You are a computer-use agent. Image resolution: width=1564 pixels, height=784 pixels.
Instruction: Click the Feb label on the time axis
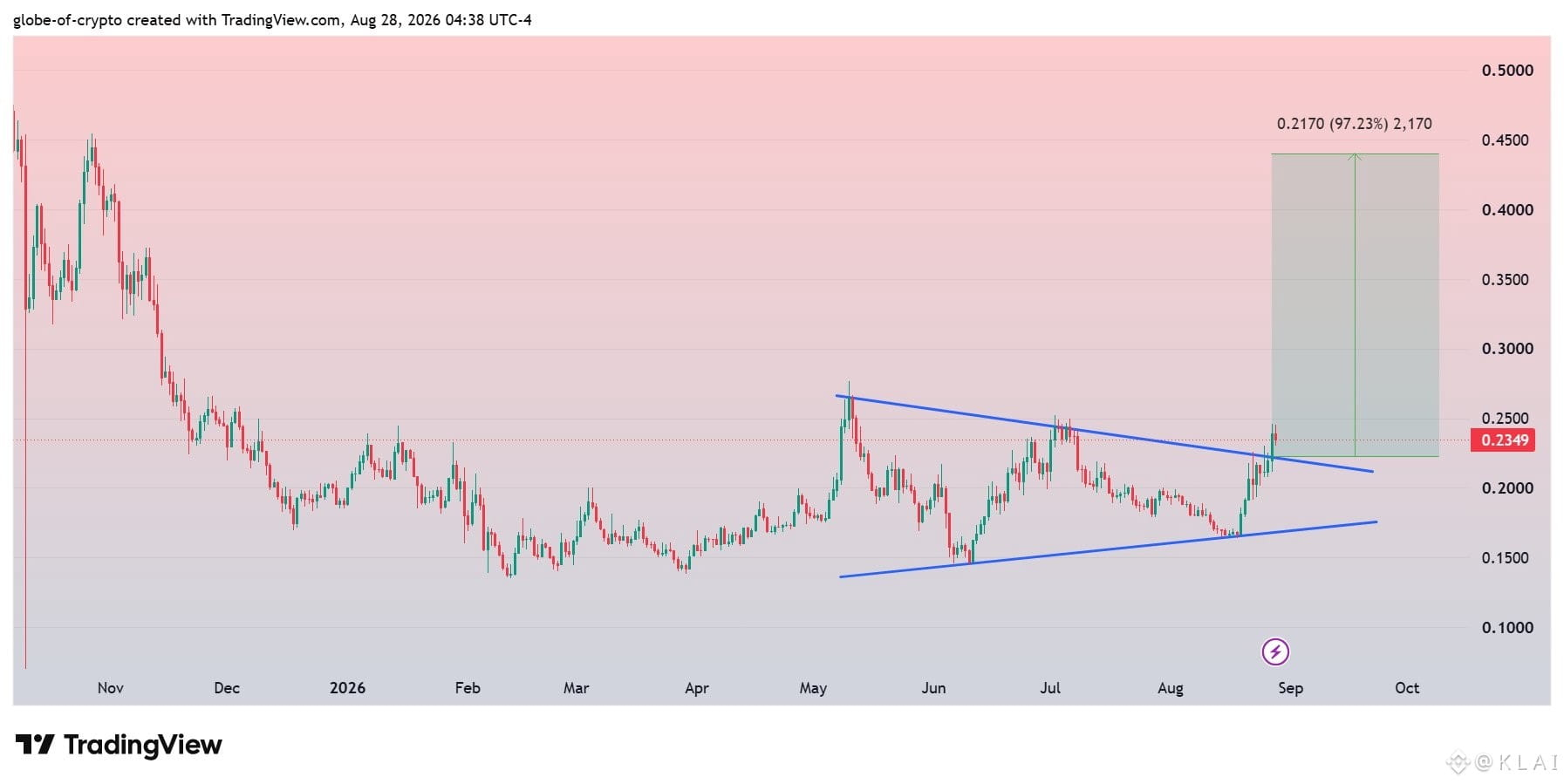(468, 688)
